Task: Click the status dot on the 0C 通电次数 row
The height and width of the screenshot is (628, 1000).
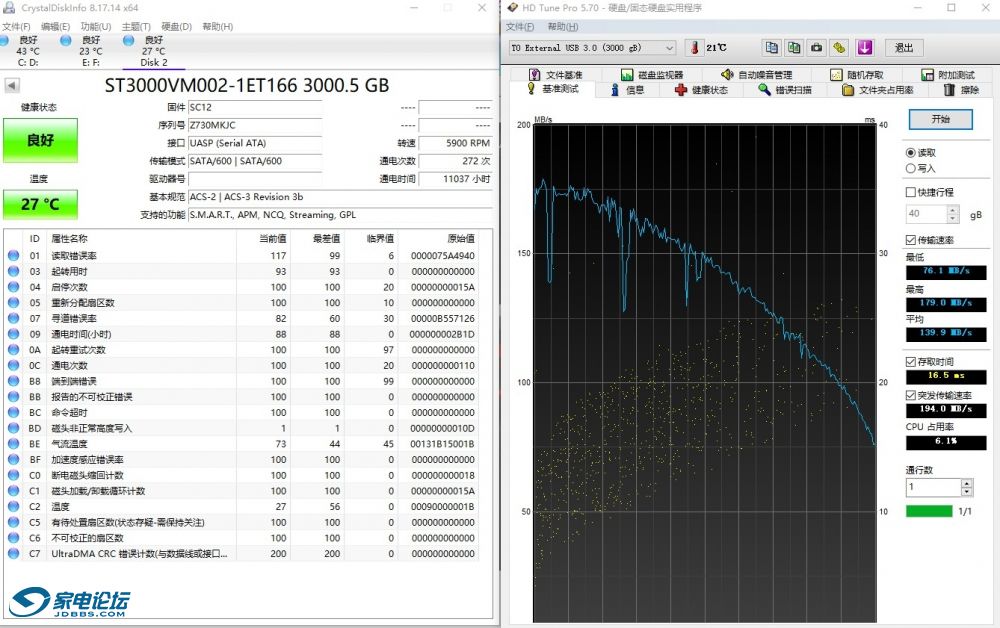Action: tap(13, 365)
